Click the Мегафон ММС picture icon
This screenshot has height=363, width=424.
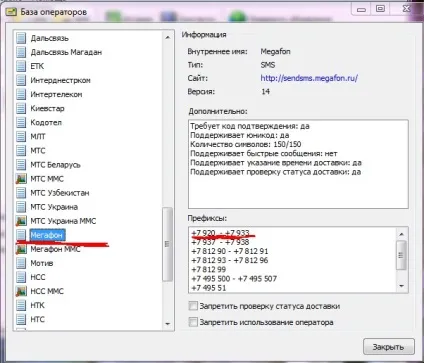(x=21, y=249)
